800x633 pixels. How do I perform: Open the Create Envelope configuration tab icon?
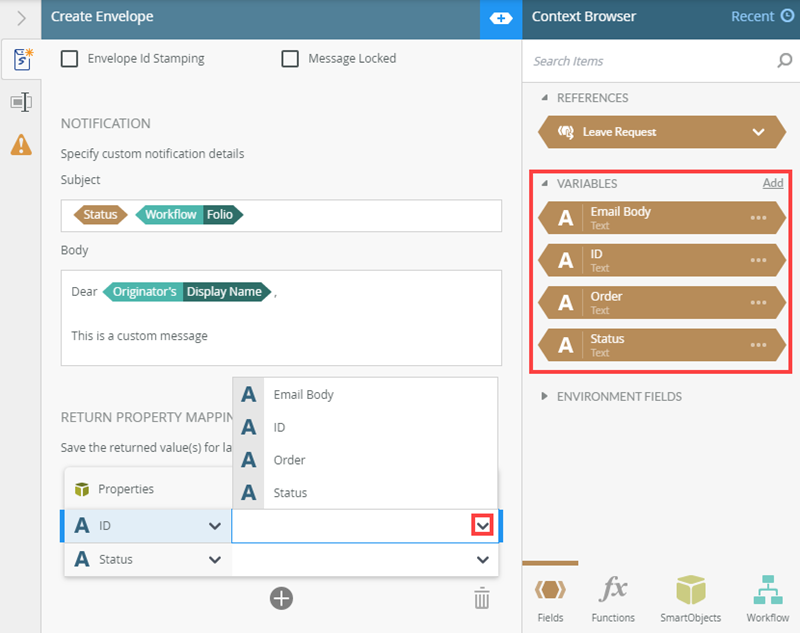click(x=21, y=60)
